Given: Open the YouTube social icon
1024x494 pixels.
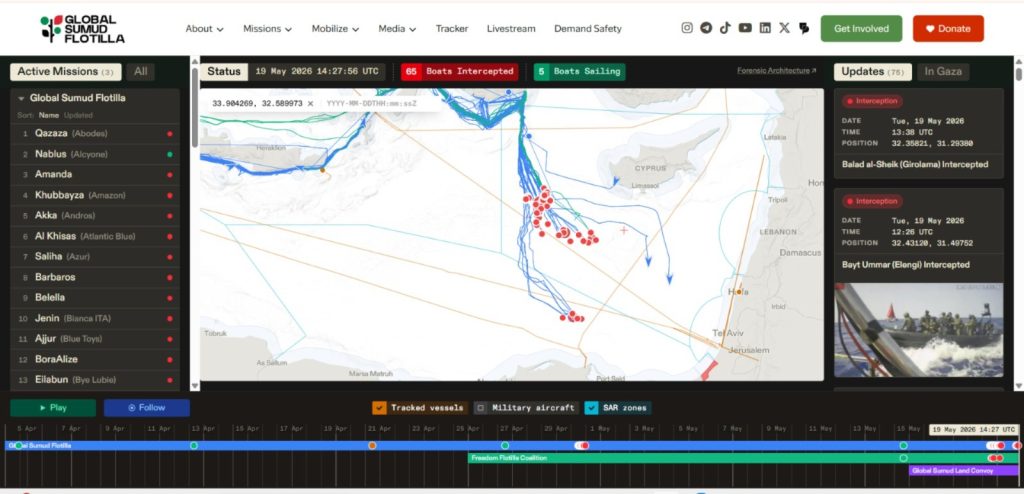Looking at the screenshot, I should coord(745,28).
